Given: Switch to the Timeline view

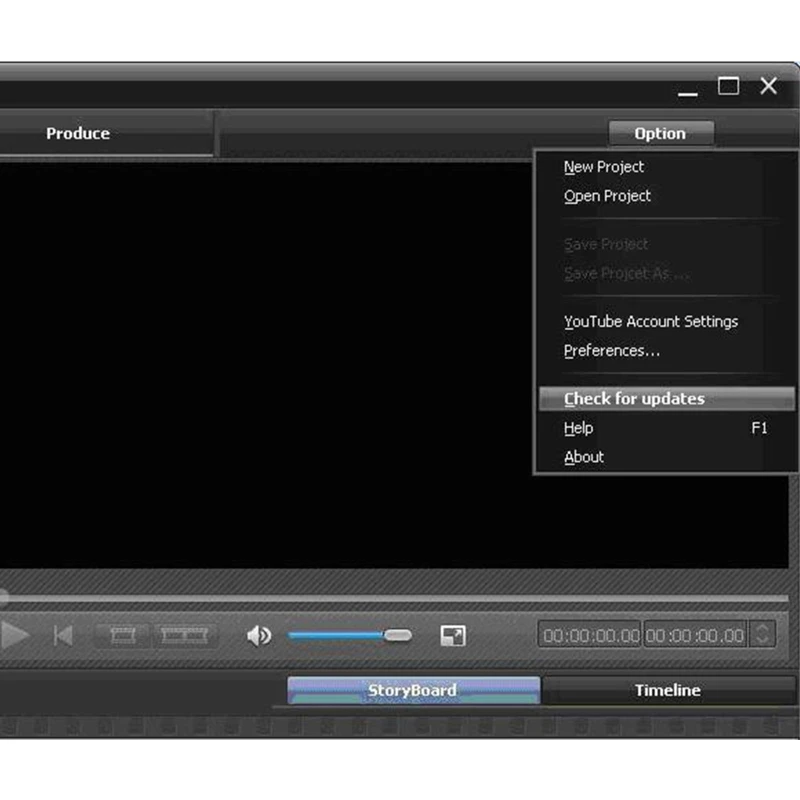Looking at the screenshot, I should [668, 690].
